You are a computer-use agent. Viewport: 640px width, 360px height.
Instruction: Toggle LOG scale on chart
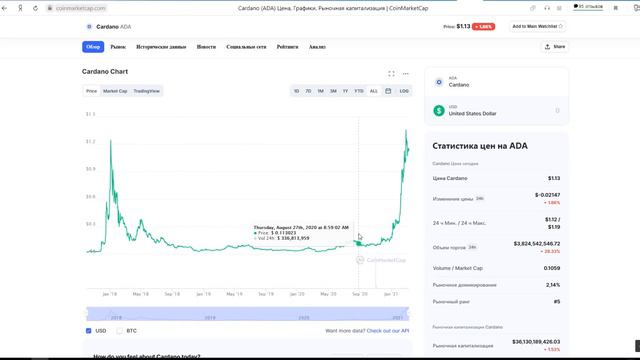point(404,91)
